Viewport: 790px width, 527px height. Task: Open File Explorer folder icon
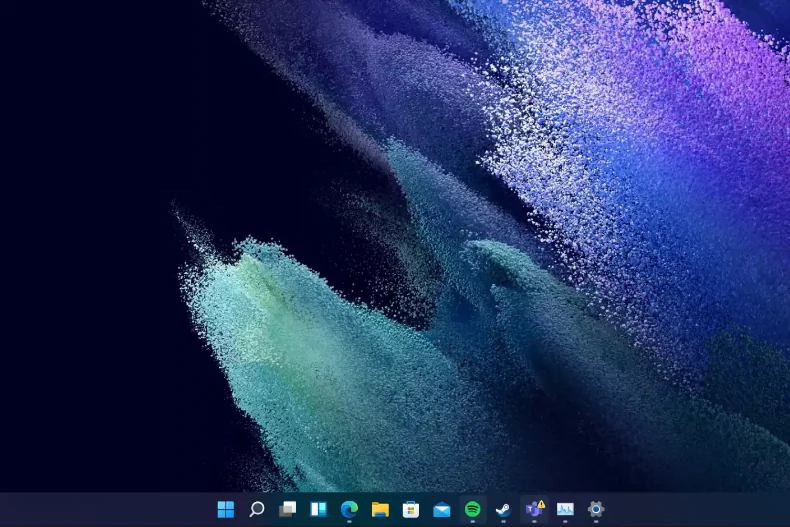380,509
